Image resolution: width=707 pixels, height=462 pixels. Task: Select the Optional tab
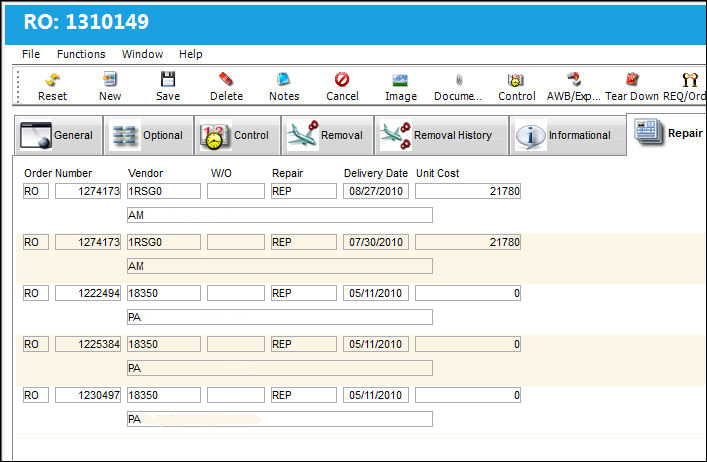[x=149, y=135]
